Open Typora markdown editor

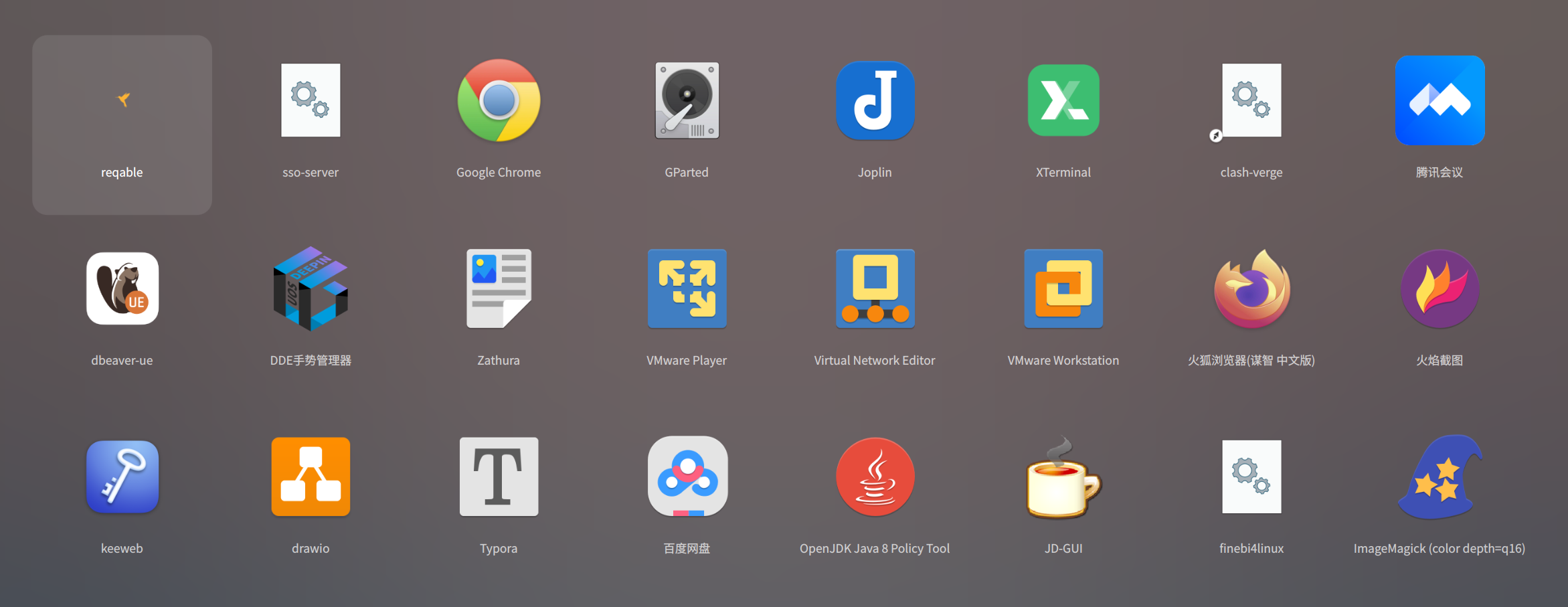click(499, 477)
